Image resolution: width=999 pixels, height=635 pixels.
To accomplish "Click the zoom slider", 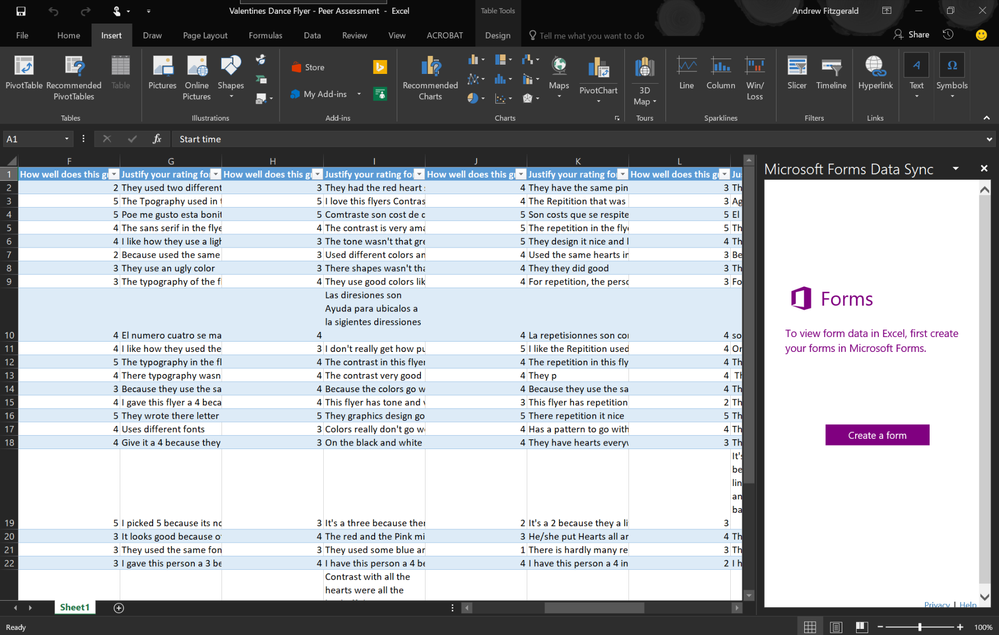I will (919, 627).
